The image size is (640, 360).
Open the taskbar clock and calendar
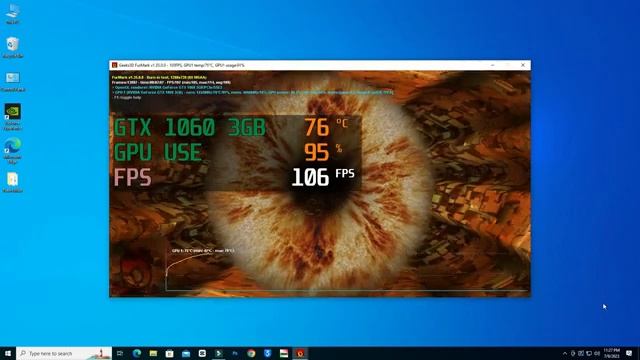point(611,353)
